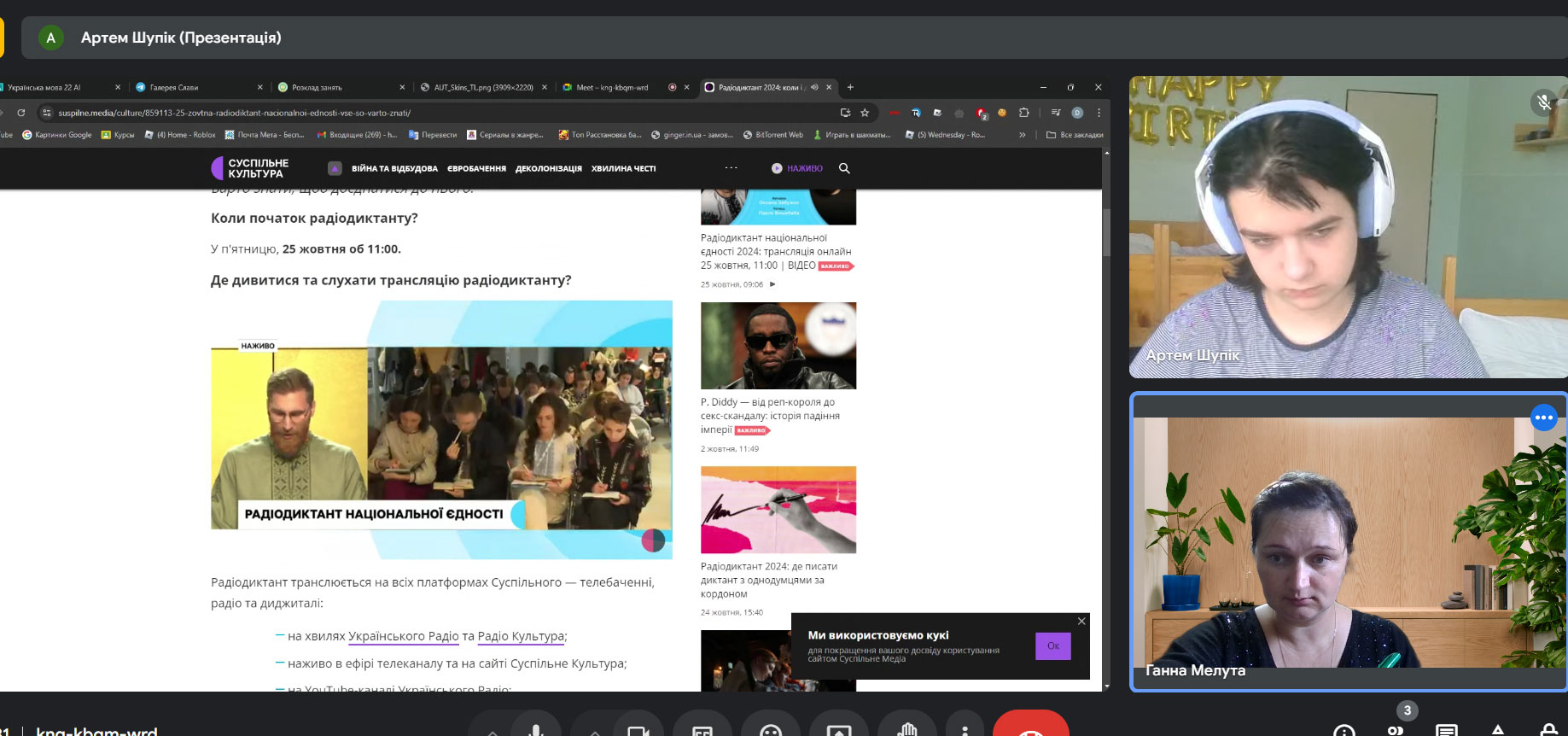Open options on Ганна Мелута's video tile

tap(1543, 418)
